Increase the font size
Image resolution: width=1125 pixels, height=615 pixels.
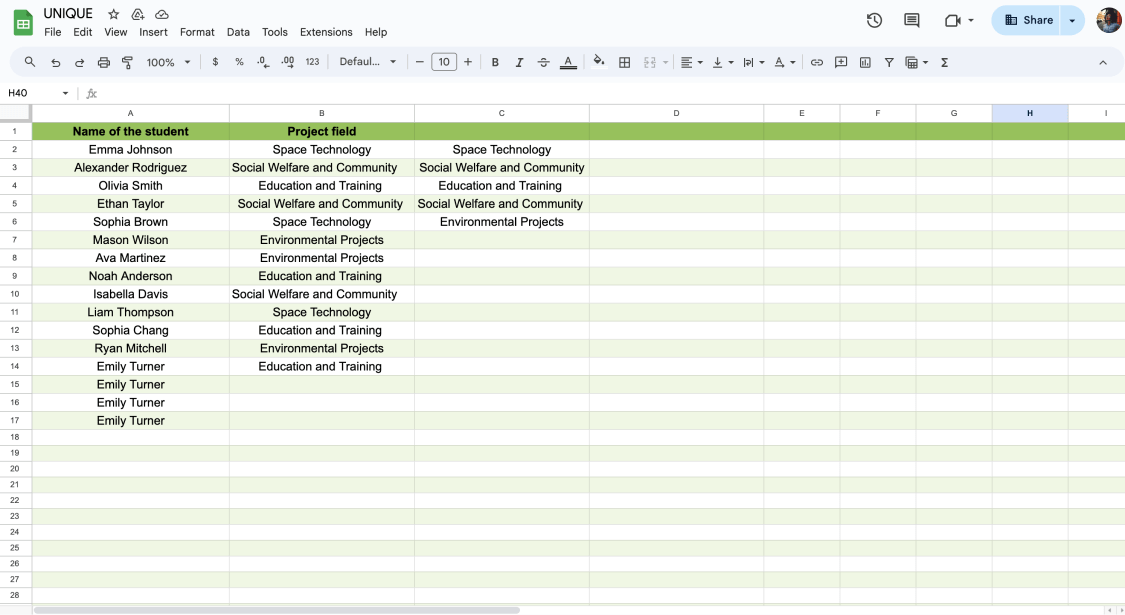click(x=468, y=62)
